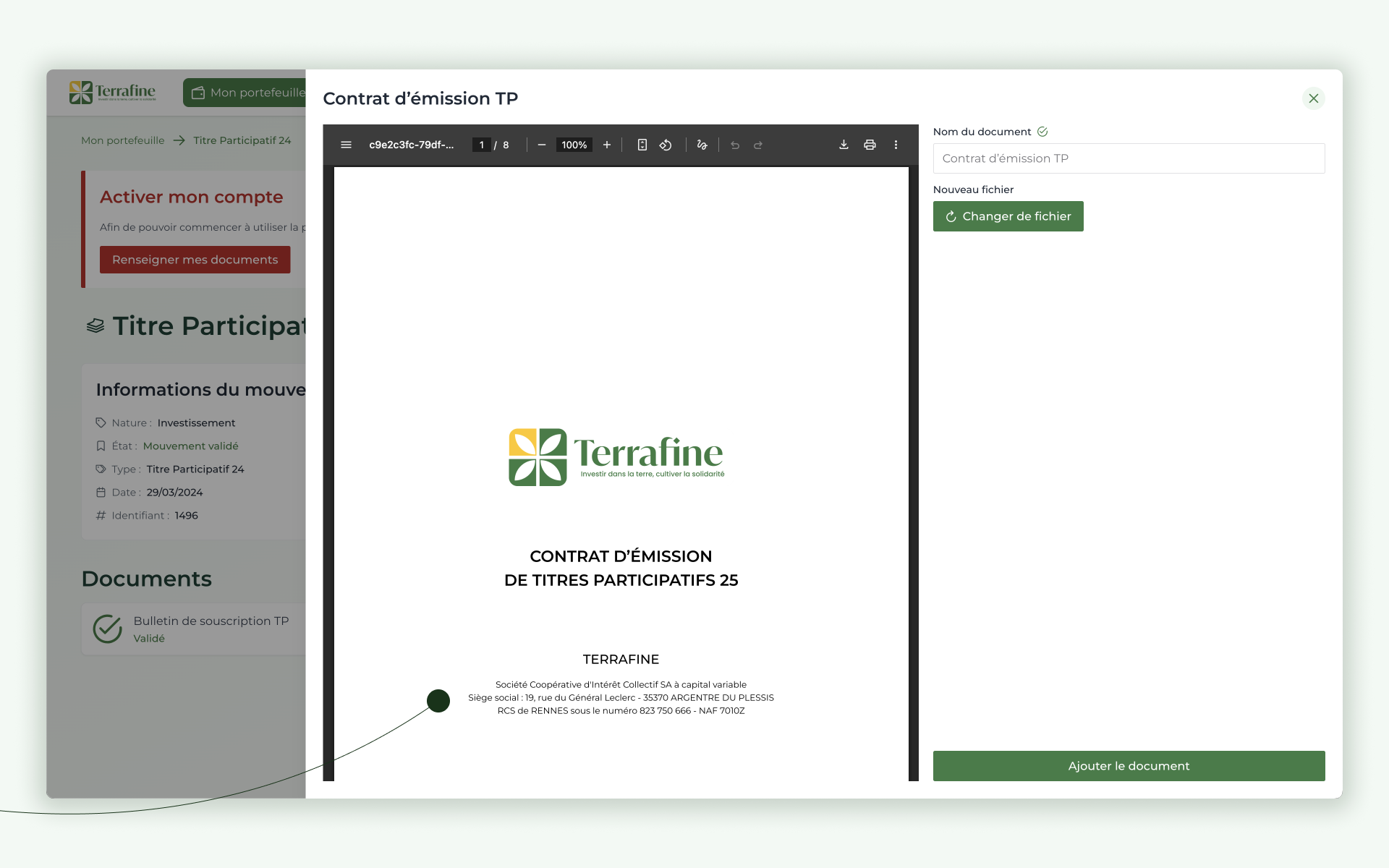Image resolution: width=1389 pixels, height=868 pixels.
Task: Toggle the PDF sidebar menu icon
Action: coord(346,145)
